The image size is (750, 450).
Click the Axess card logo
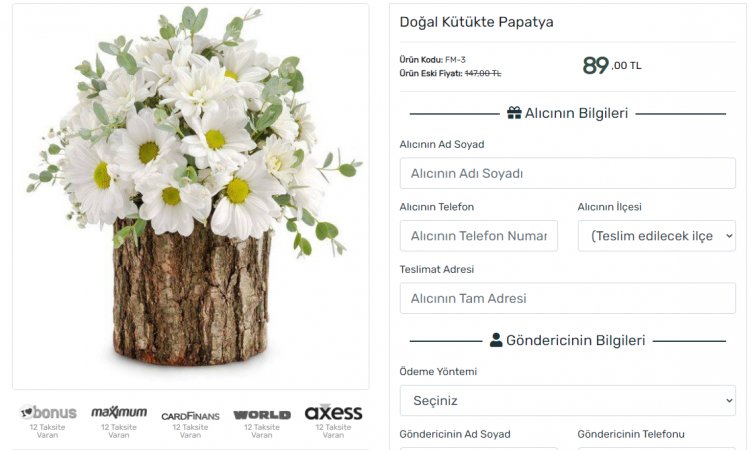click(x=333, y=412)
